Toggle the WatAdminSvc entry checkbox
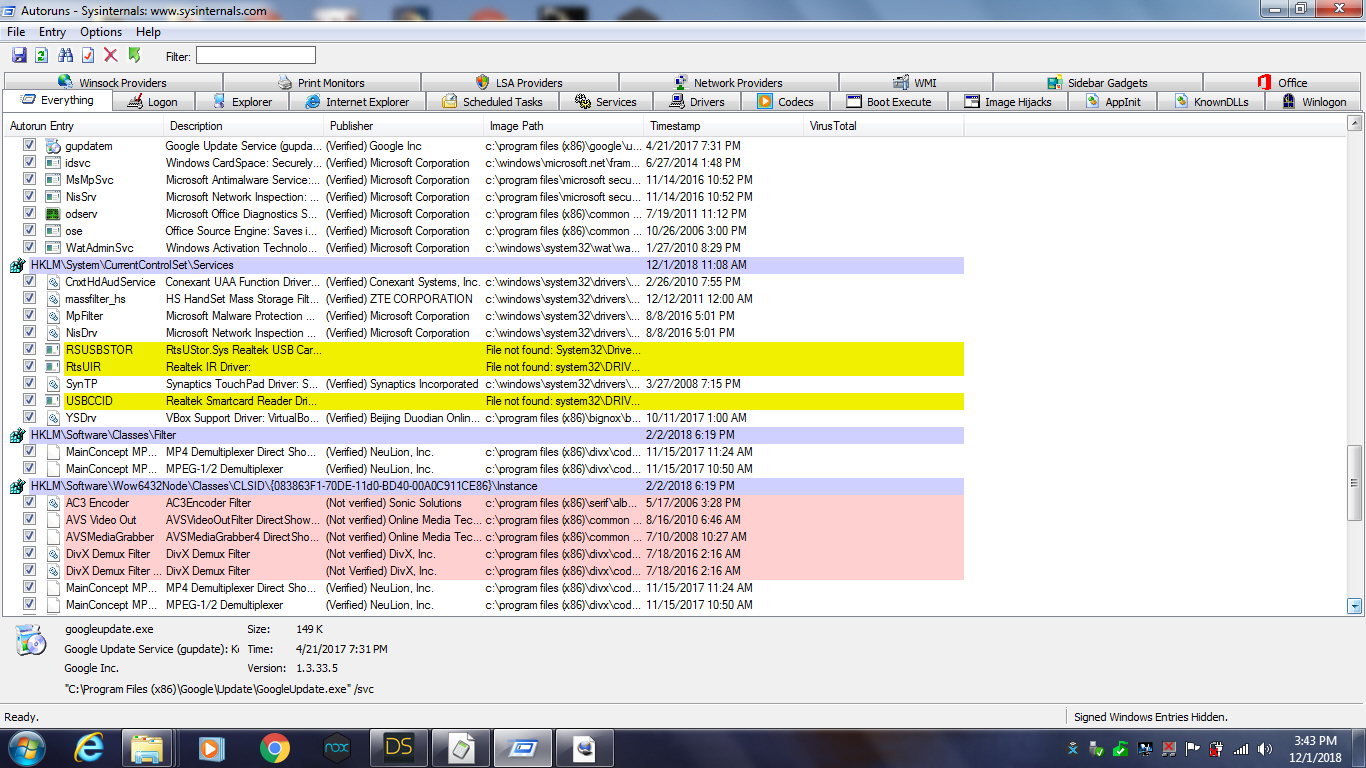1366x768 pixels. coord(29,248)
